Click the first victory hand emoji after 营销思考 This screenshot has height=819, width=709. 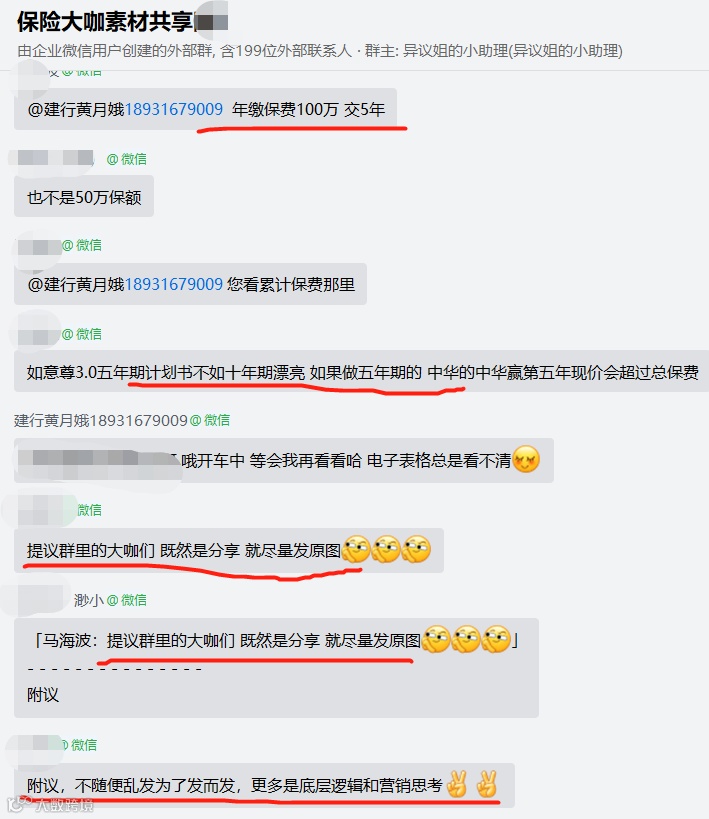458,784
